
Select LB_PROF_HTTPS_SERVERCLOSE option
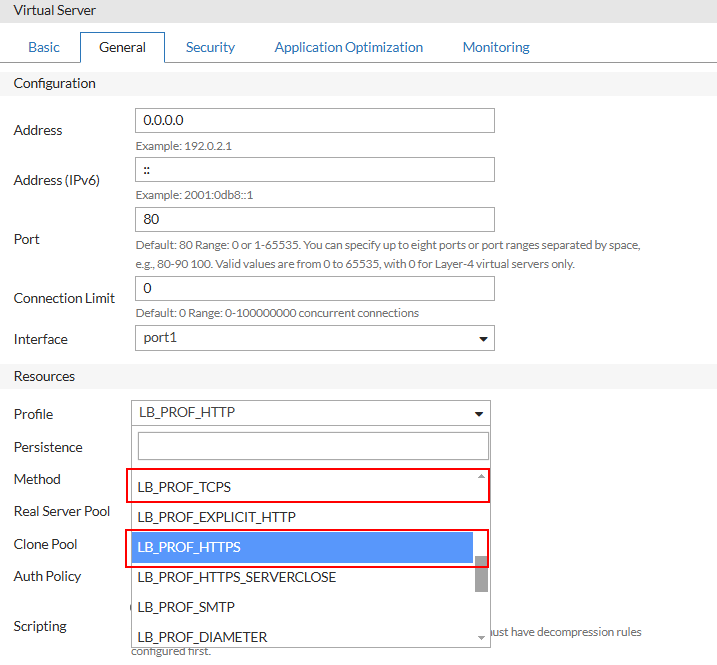300,577
